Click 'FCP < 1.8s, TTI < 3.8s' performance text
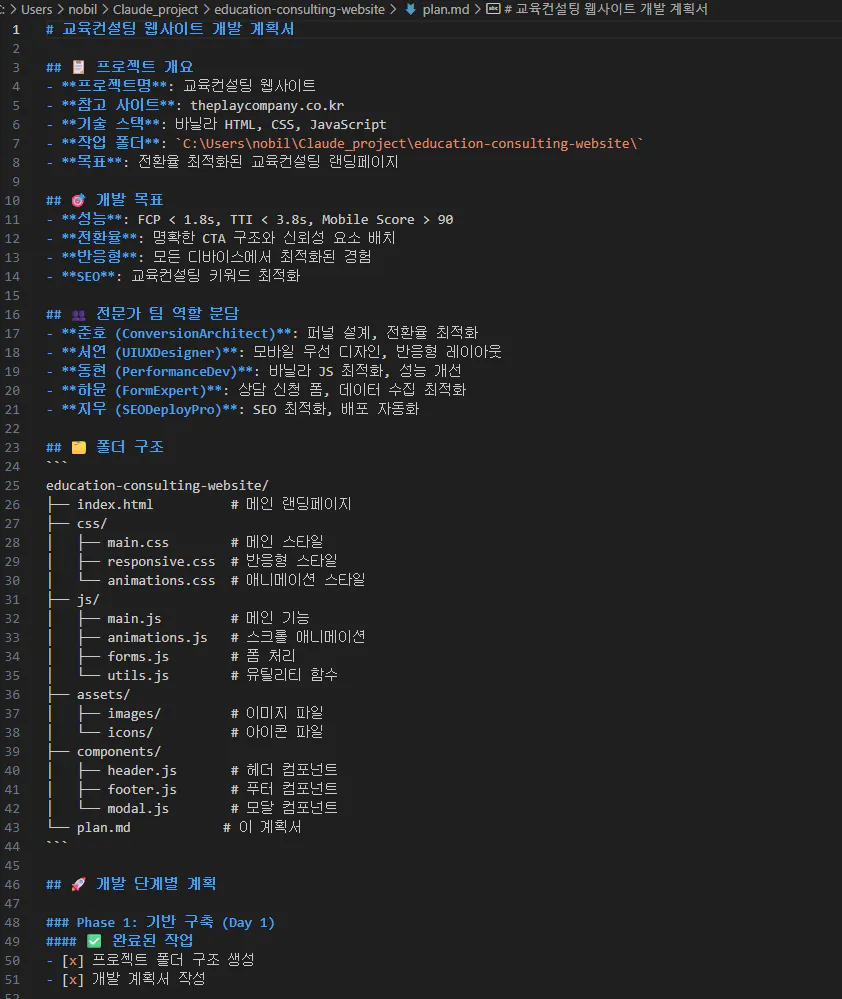The image size is (842, 999). [222, 219]
